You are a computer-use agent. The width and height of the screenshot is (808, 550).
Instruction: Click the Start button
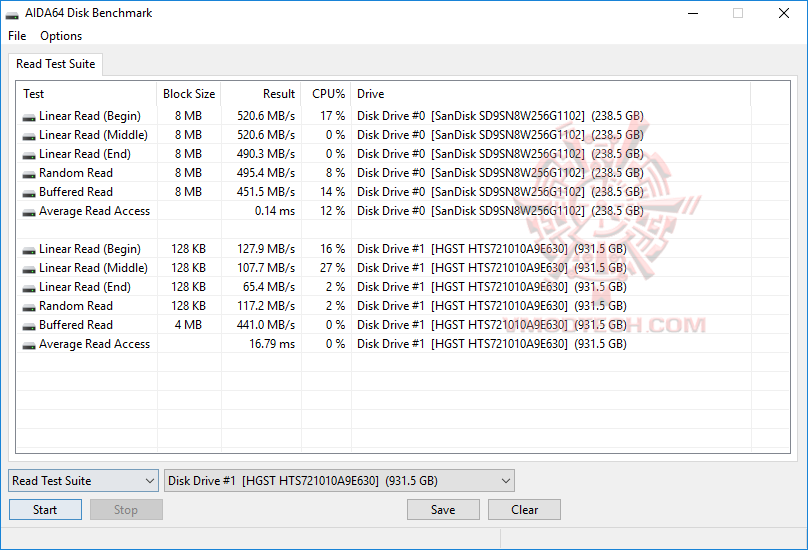[45, 509]
